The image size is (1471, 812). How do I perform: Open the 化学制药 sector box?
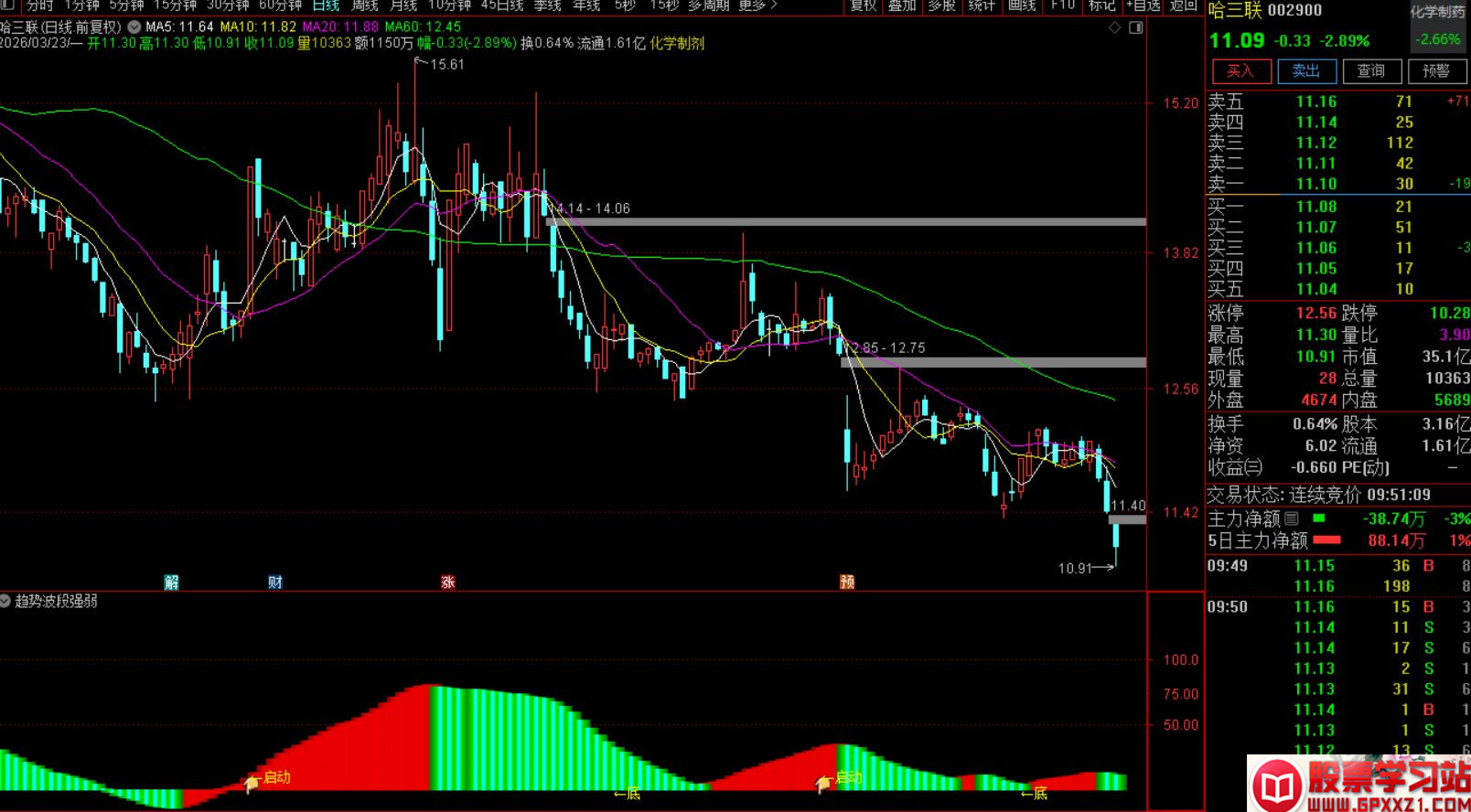click(x=1437, y=27)
